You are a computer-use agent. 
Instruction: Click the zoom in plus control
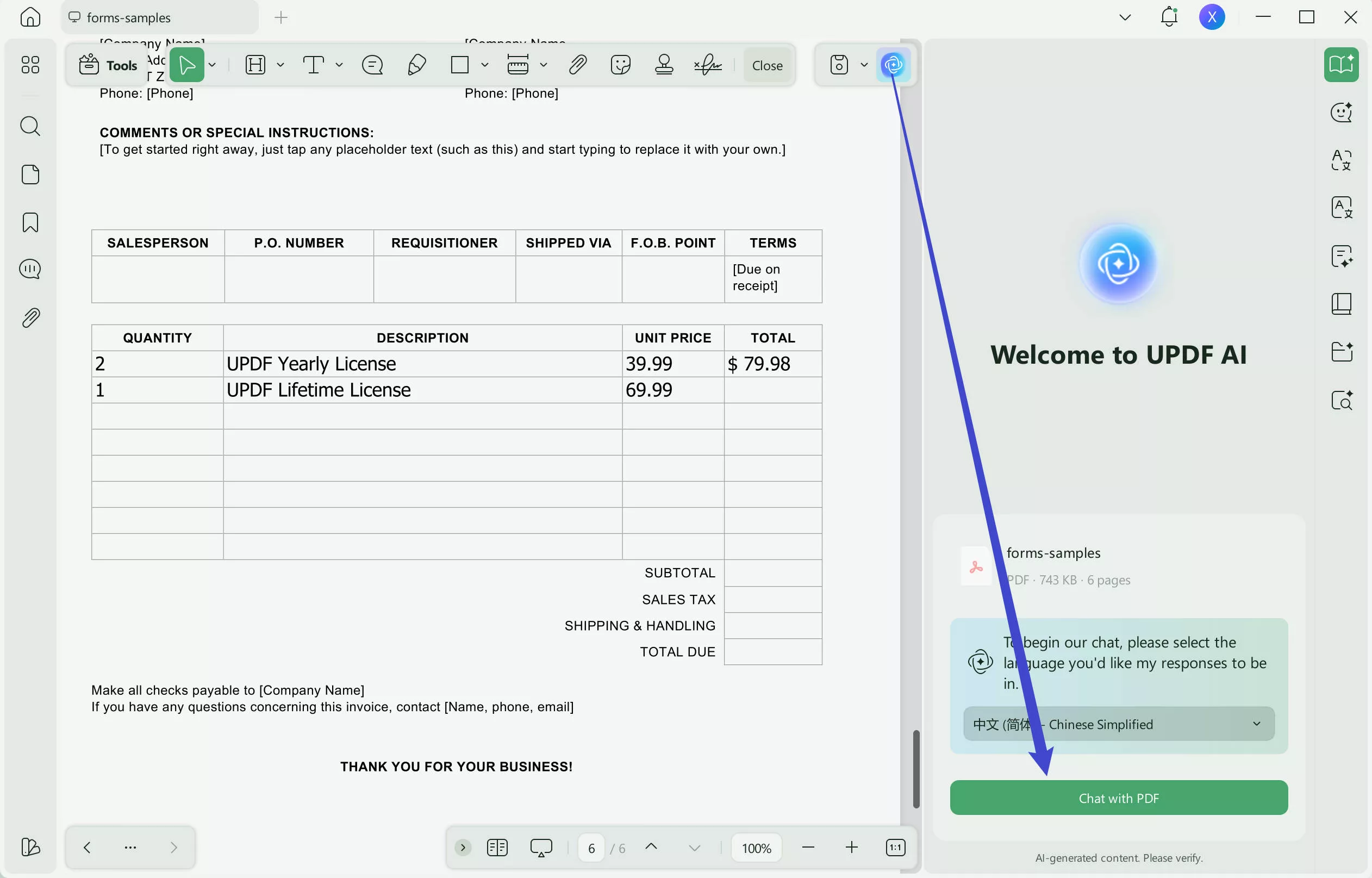[851, 848]
